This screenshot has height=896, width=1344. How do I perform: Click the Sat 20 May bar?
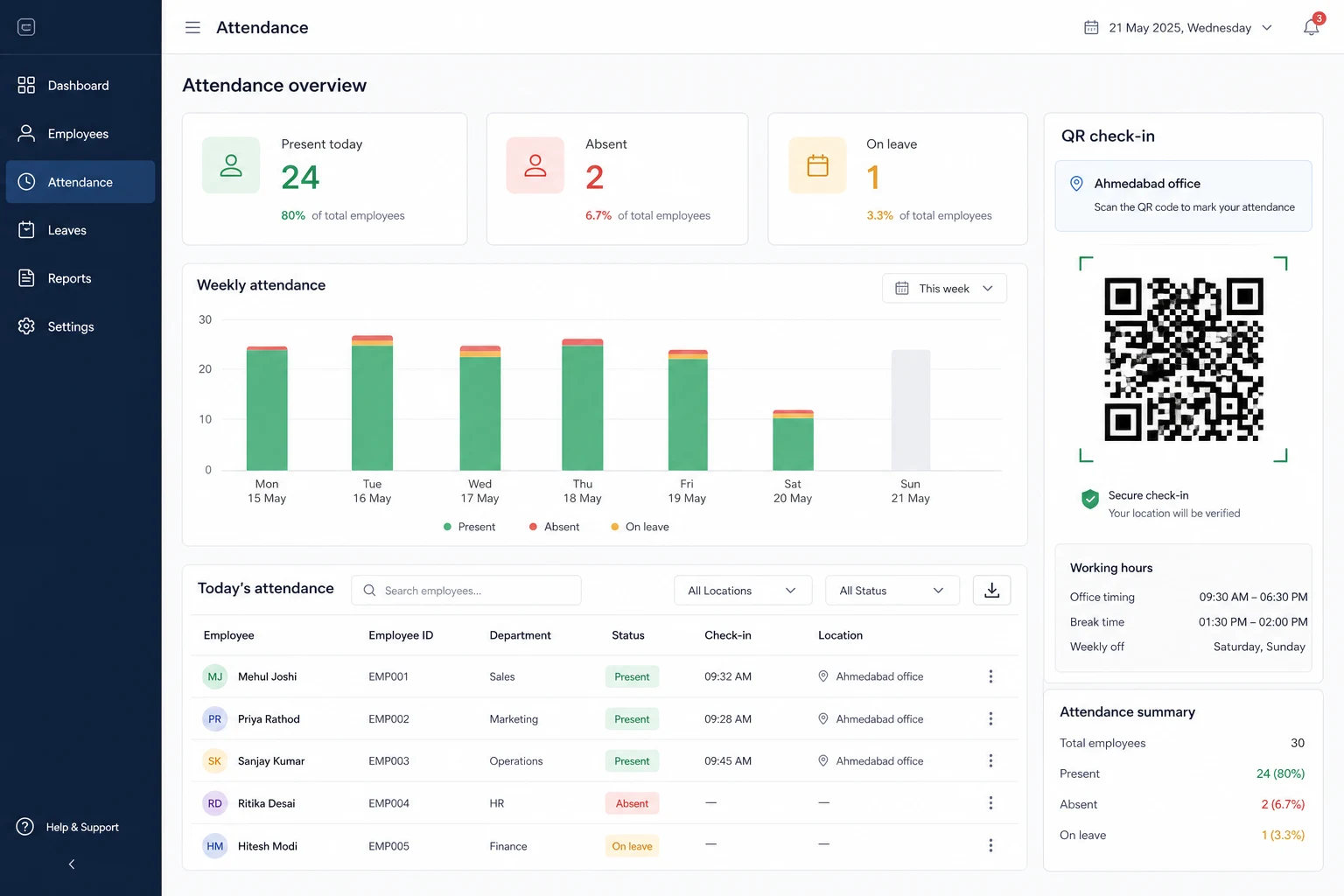[793, 440]
